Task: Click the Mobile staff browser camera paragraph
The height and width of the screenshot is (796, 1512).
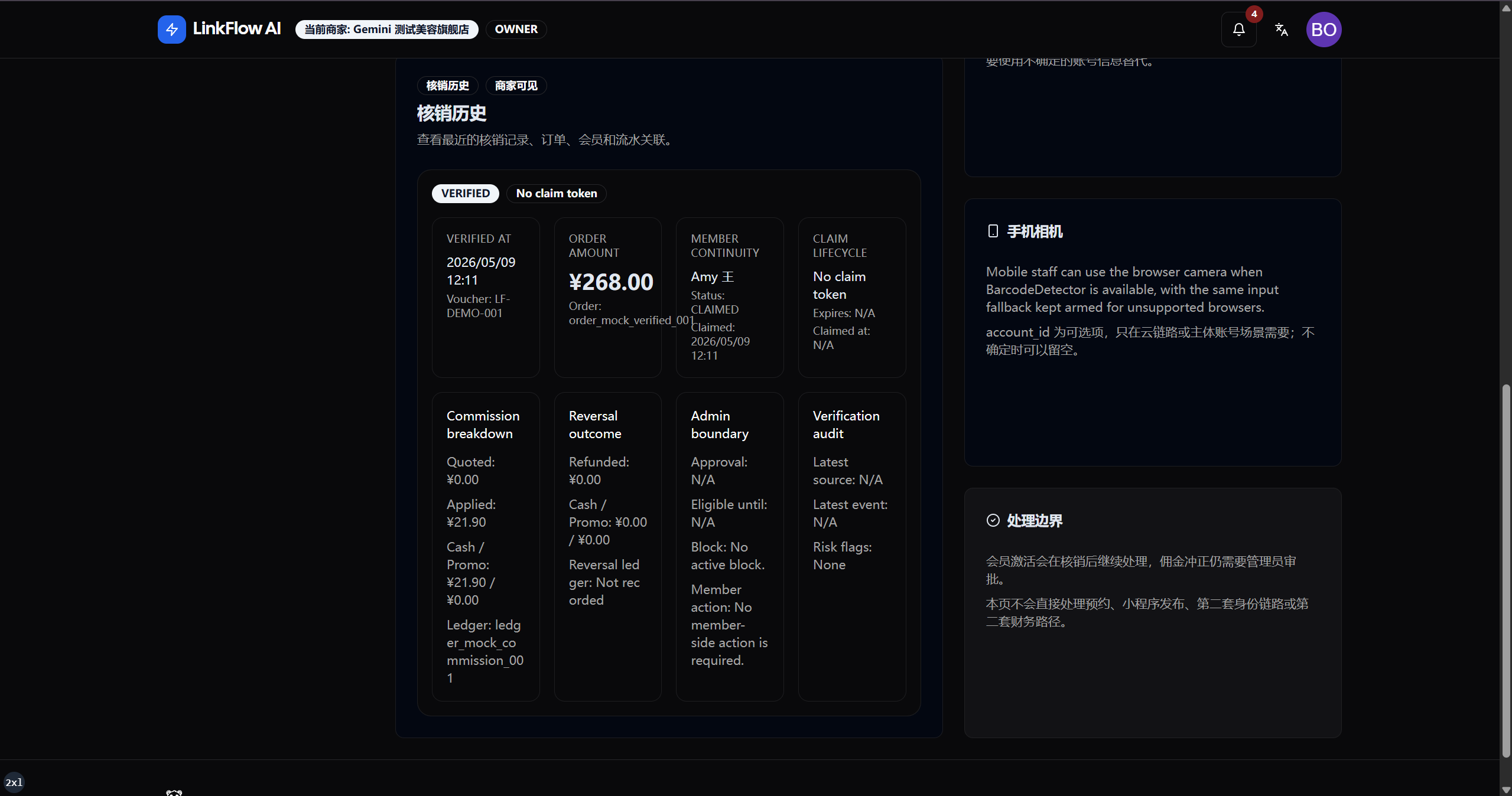Action: click(x=1131, y=289)
